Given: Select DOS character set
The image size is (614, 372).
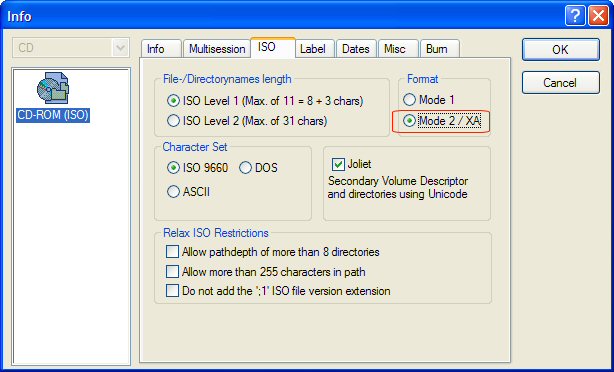Looking at the screenshot, I should click(x=258, y=168).
